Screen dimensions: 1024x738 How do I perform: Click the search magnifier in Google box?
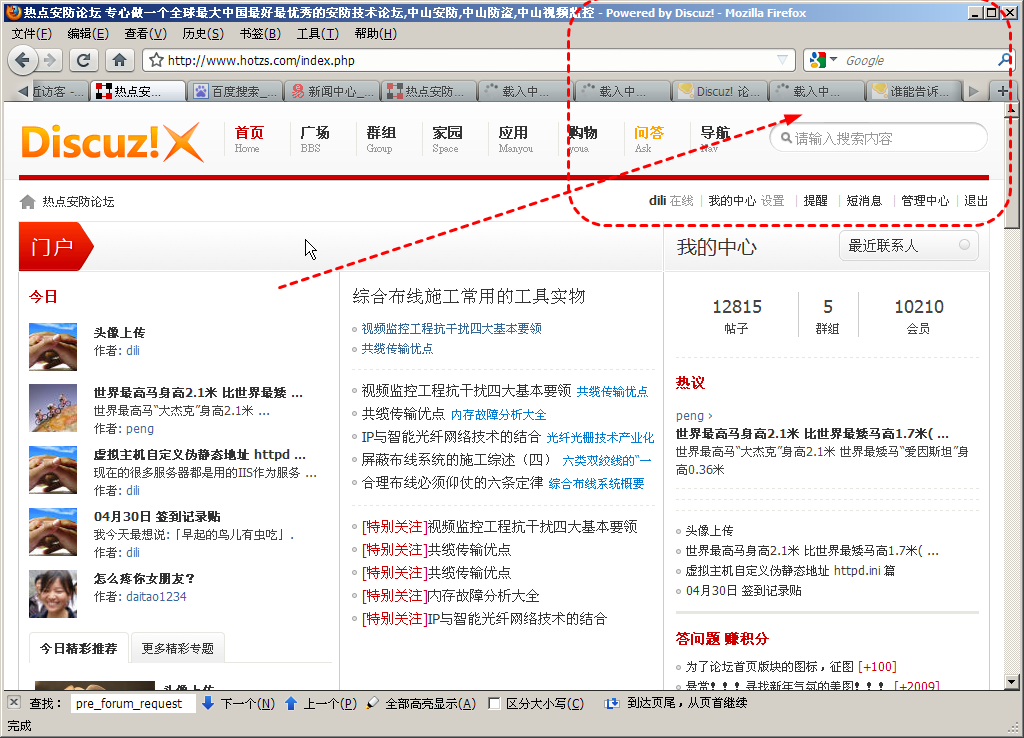pos(1004,60)
